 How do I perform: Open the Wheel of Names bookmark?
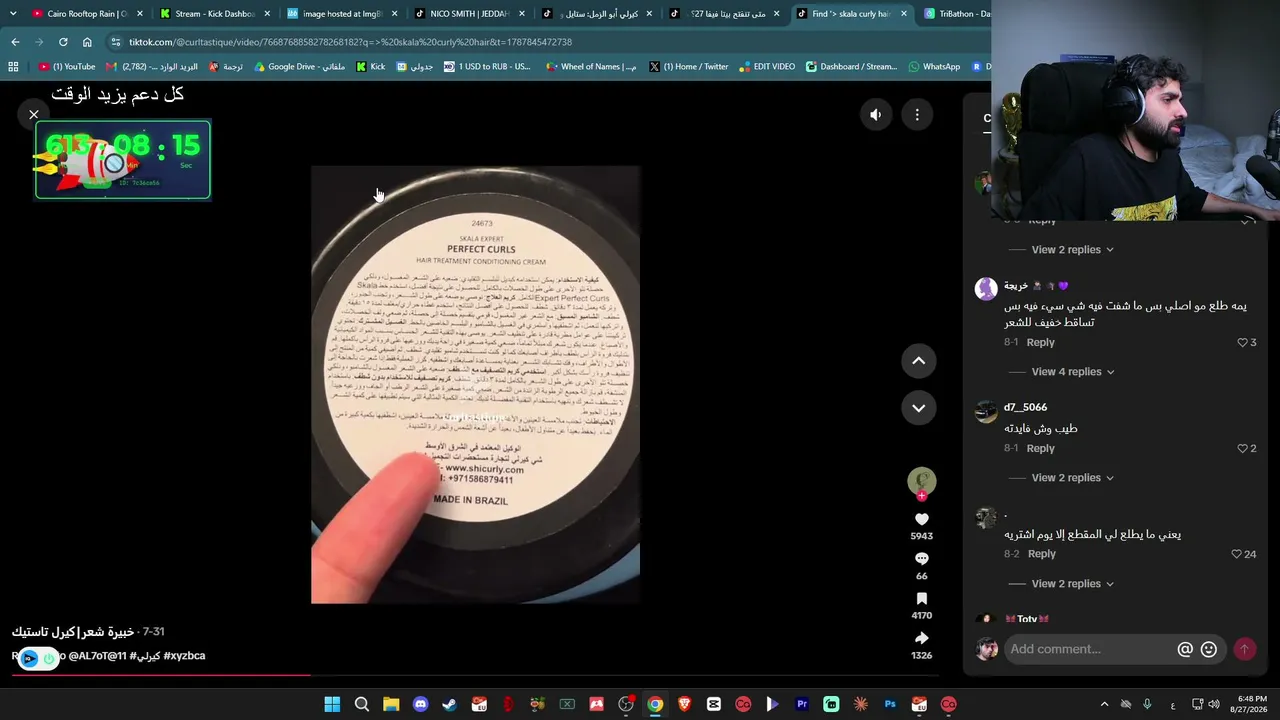(x=591, y=67)
